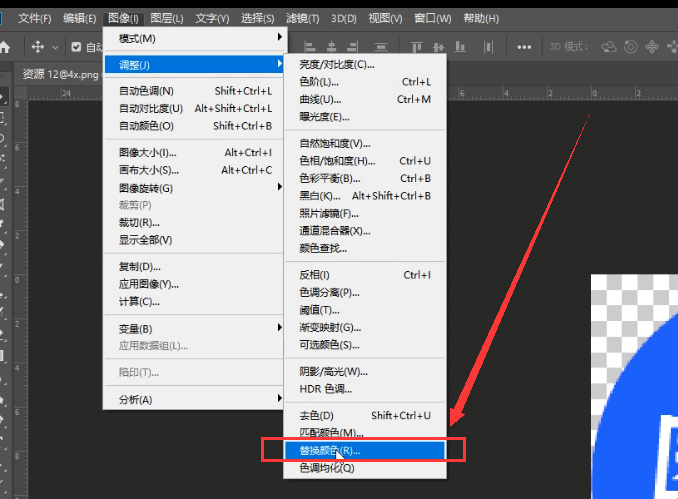Select 替换颜色(R)... menu entry

pyautogui.click(x=365, y=451)
